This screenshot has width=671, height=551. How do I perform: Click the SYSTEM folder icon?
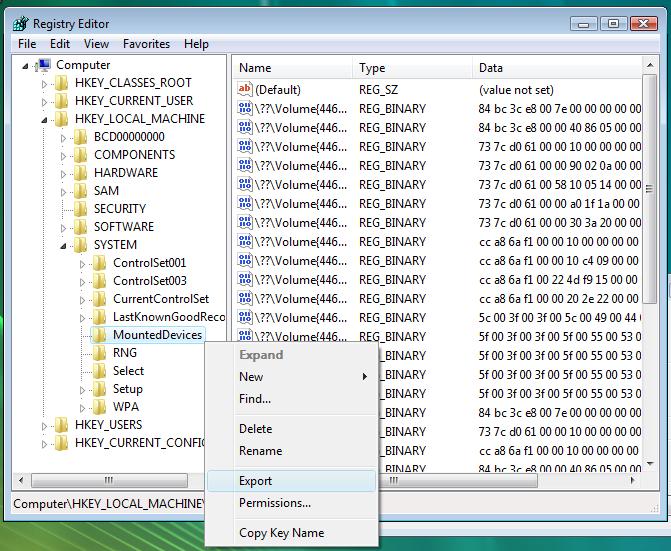(x=80, y=245)
